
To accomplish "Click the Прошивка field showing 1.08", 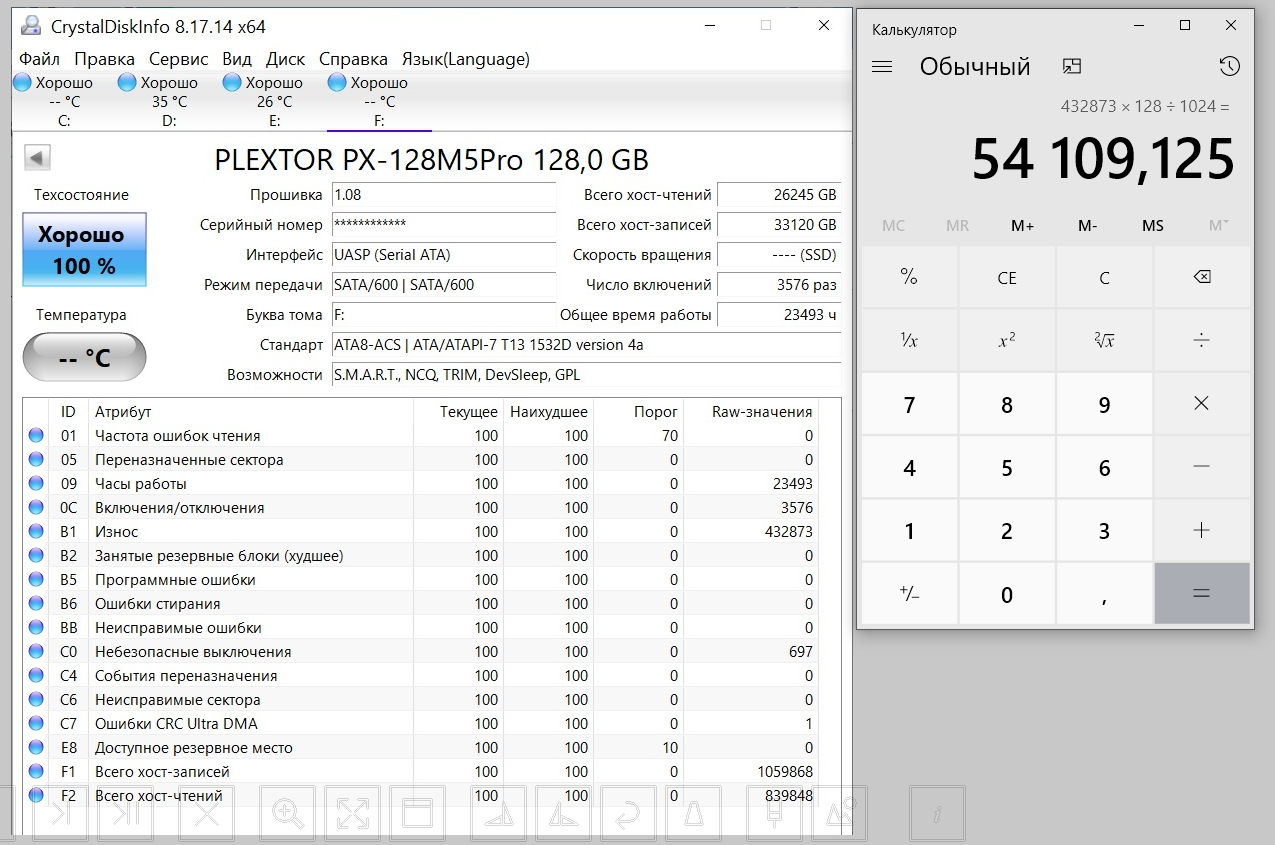I will (443, 195).
